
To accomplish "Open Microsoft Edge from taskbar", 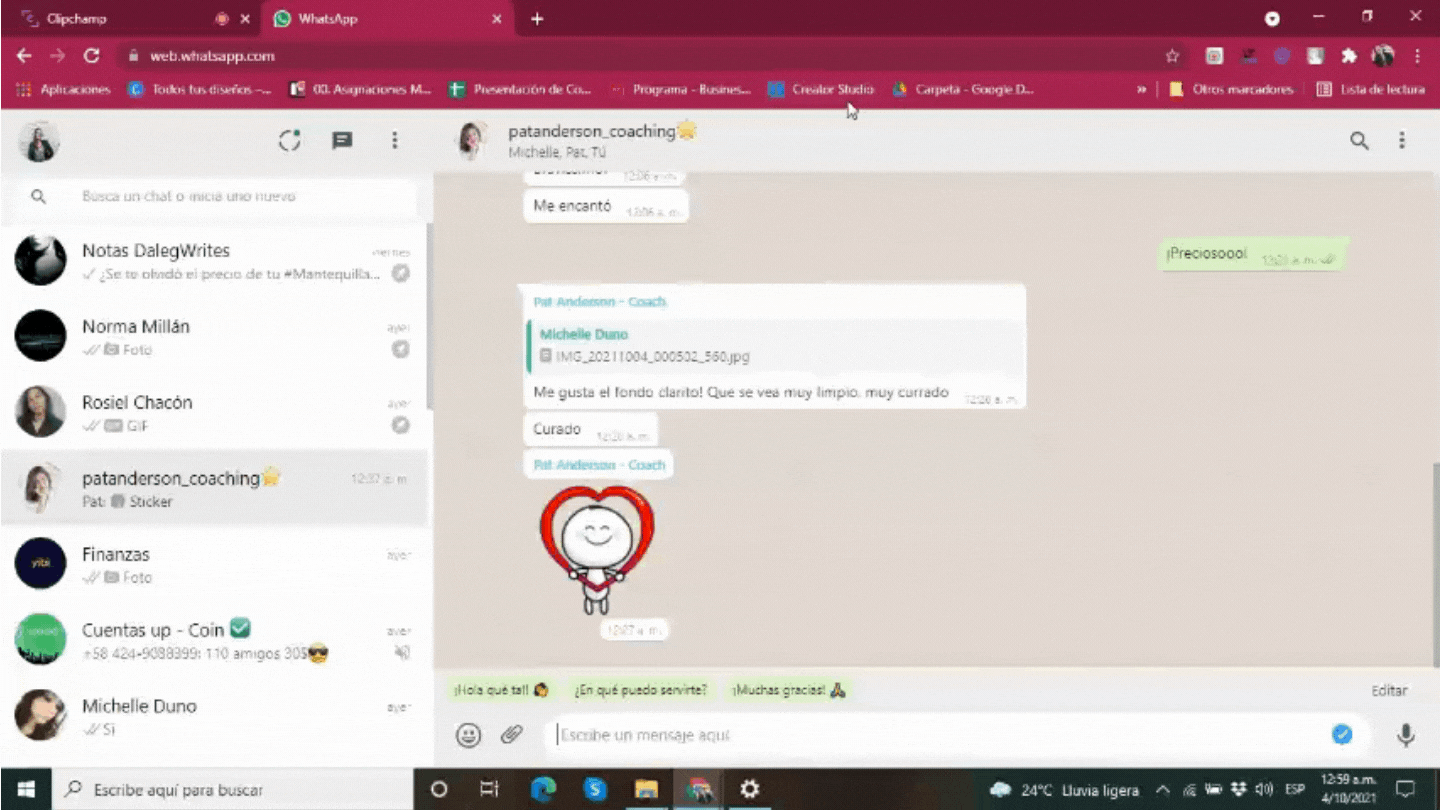I will (543, 789).
